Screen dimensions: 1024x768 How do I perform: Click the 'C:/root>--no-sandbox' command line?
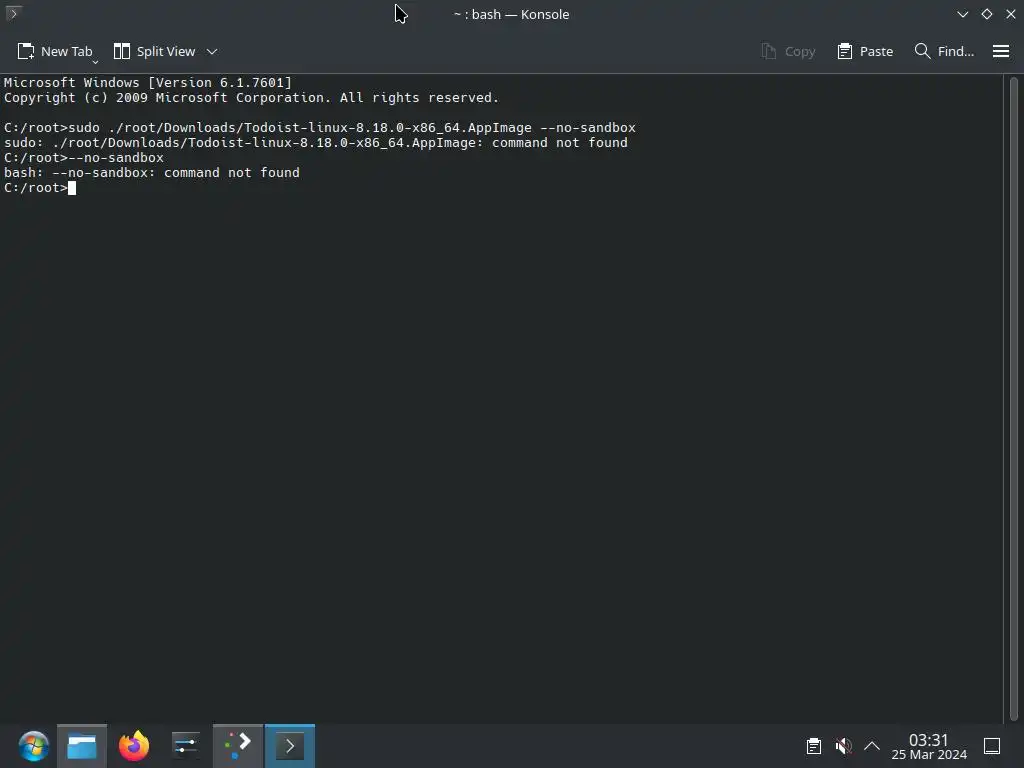point(84,158)
